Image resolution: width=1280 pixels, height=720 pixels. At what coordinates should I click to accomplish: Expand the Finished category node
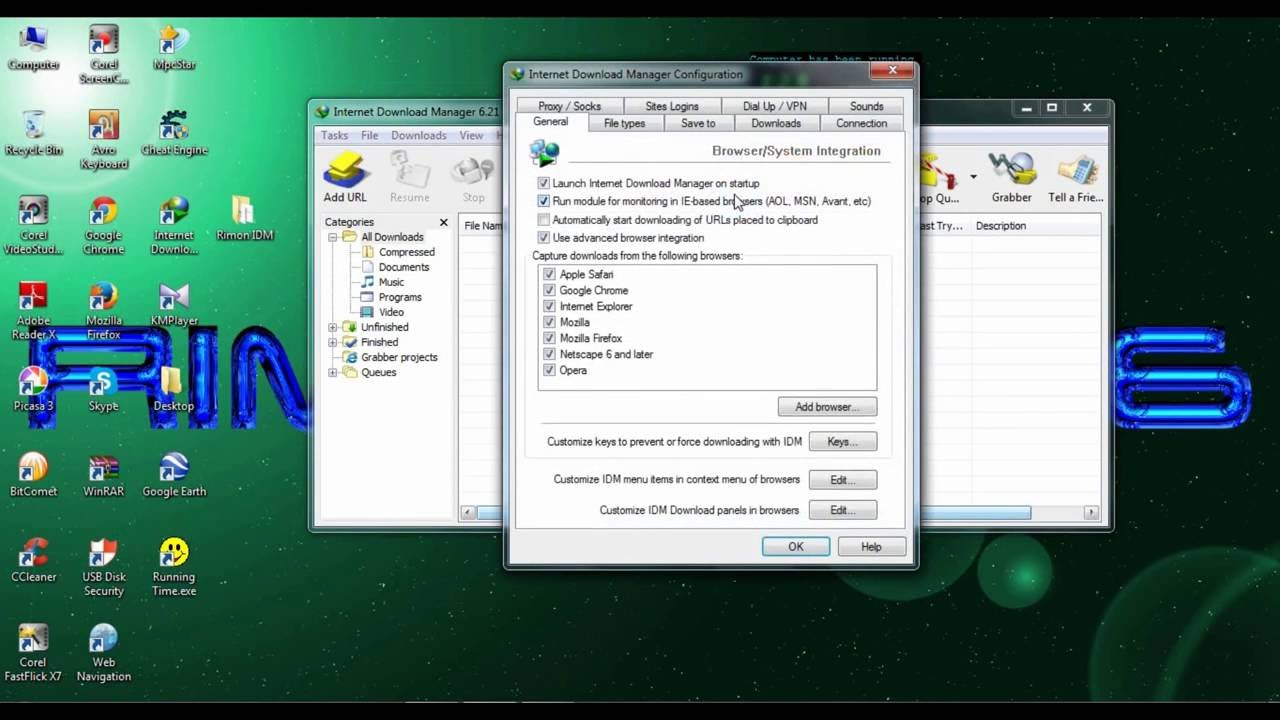click(x=333, y=342)
